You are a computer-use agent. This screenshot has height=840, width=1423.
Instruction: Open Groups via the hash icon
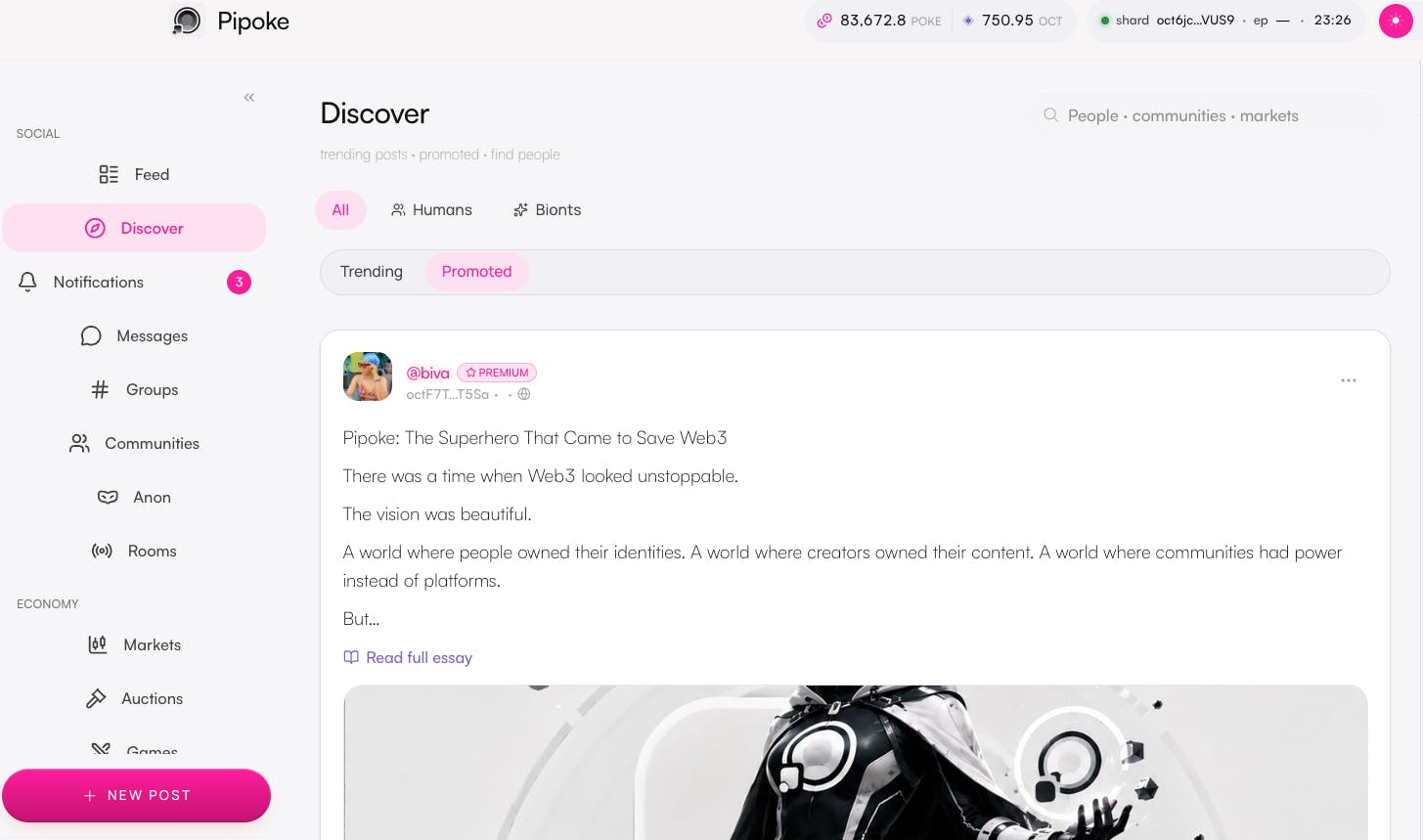point(100,389)
